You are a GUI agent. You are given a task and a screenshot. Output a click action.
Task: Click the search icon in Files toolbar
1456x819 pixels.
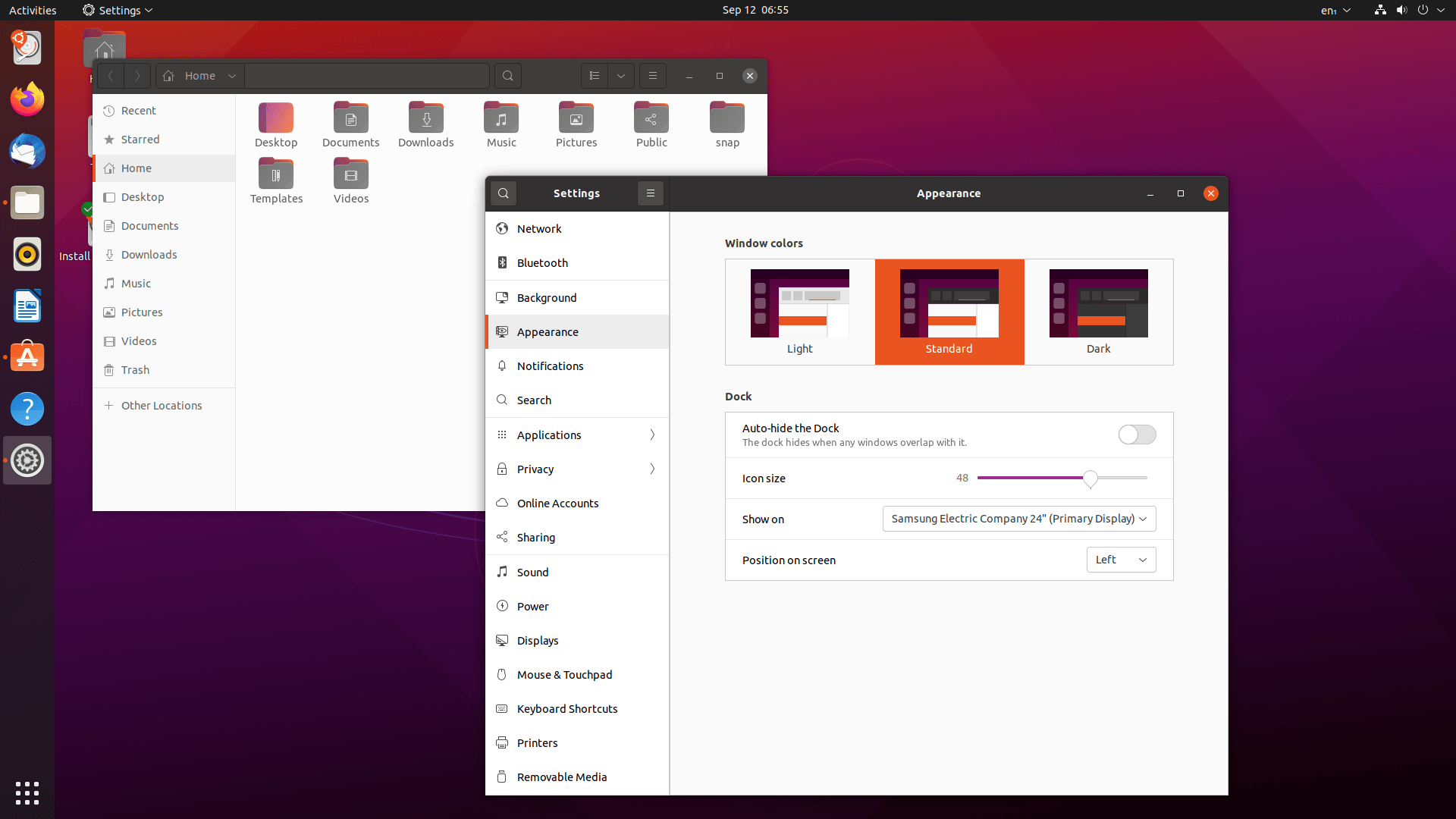(x=507, y=76)
